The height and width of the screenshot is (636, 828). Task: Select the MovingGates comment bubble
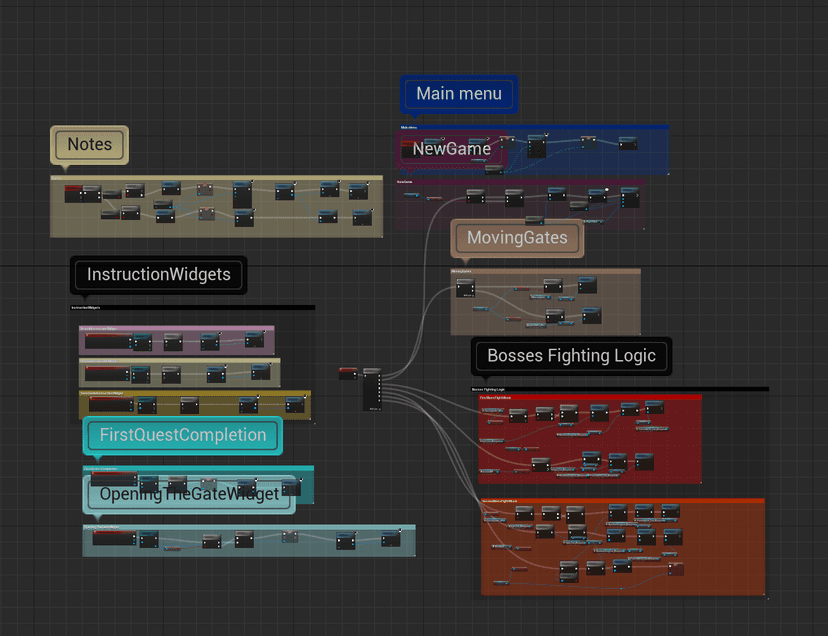(516, 238)
